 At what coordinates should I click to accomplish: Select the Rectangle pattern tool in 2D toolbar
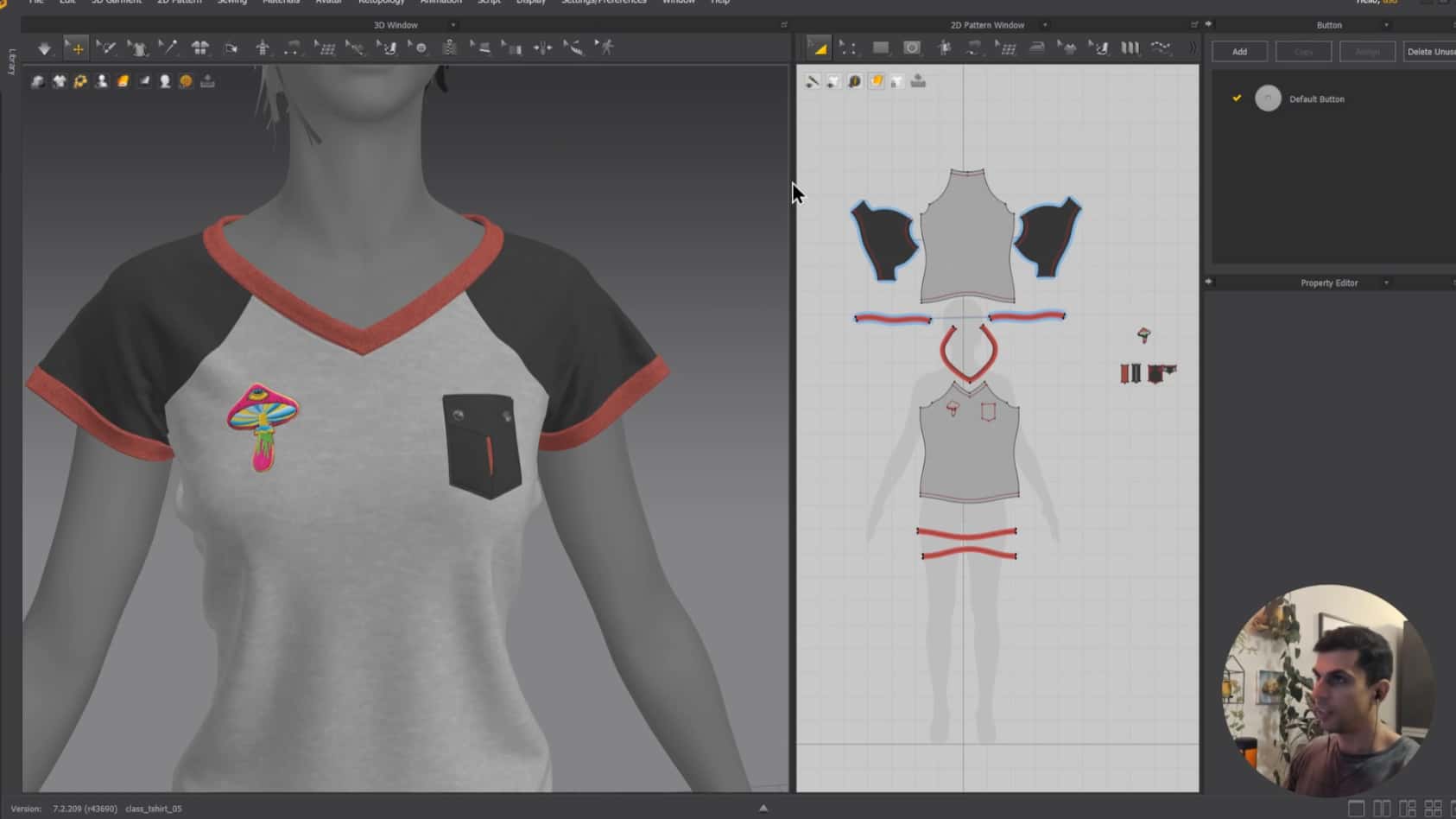pos(880,48)
